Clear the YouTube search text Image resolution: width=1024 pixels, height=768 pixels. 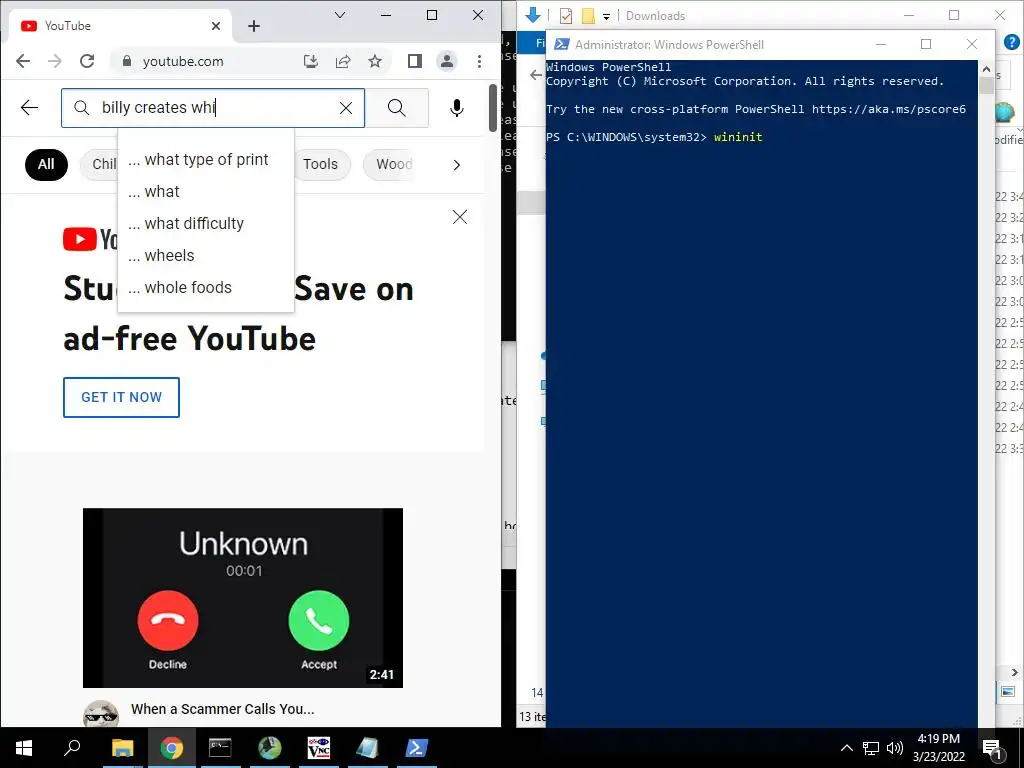pos(346,108)
